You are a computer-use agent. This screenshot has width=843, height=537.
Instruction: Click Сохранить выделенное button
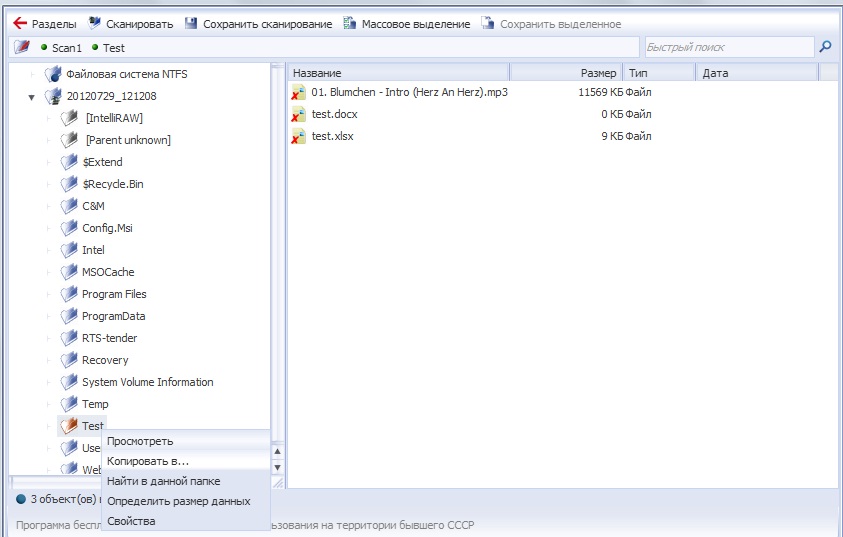551,24
